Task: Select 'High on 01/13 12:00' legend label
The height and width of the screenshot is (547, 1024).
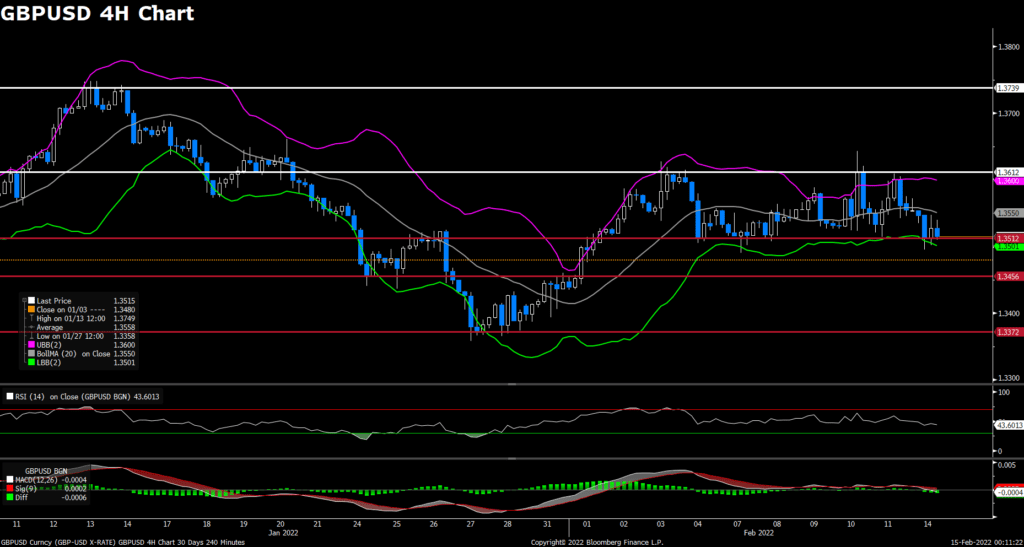Action: click(x=69, y=319)
